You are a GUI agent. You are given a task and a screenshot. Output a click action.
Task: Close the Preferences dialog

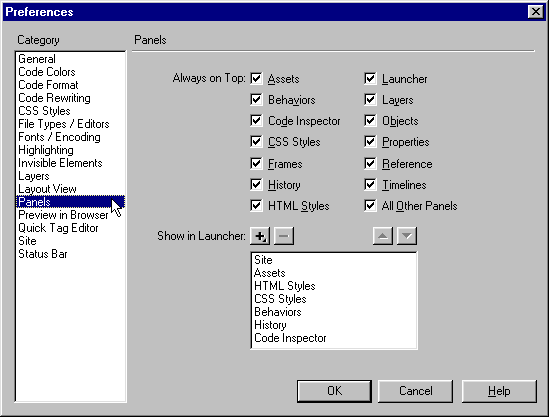pos(536,12)
